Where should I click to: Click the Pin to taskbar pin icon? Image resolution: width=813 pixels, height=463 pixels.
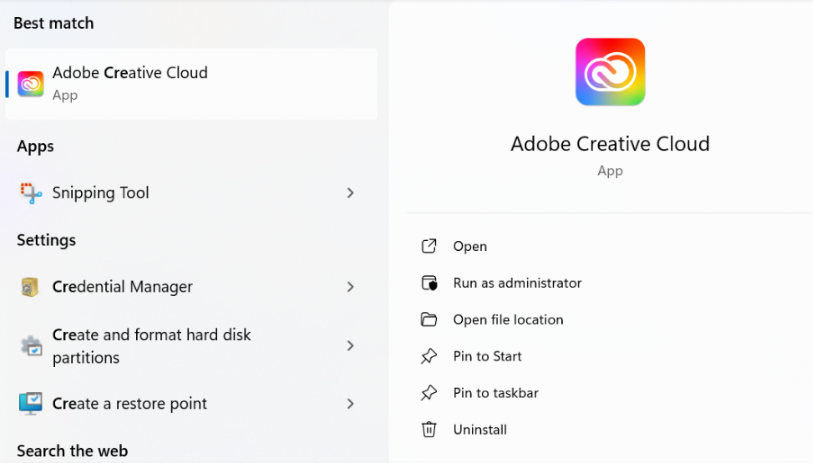click(x=429, y=392)
